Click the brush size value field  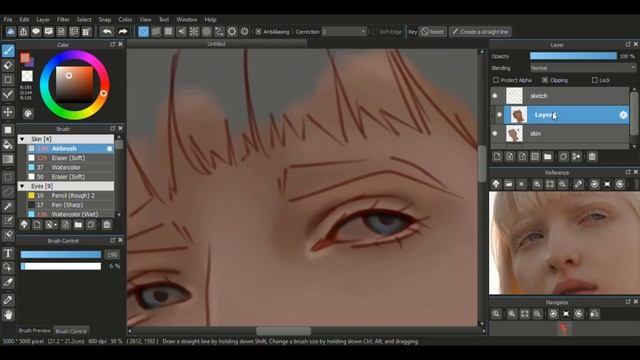pyautogui.click(x=111, y=255)
